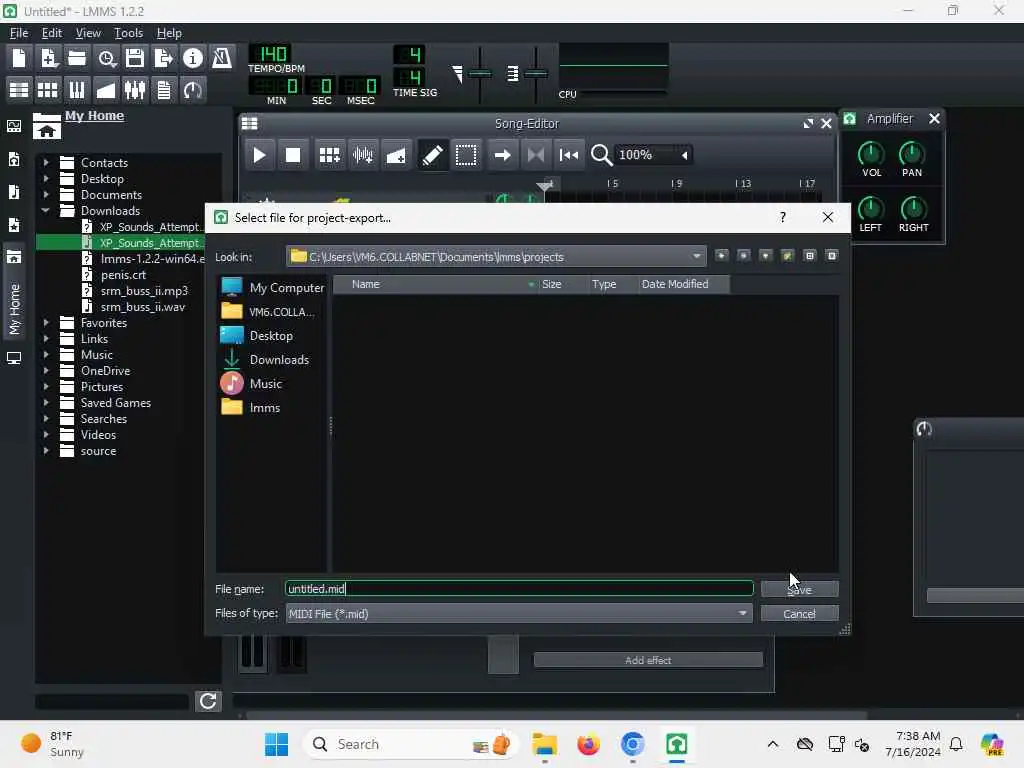Click the save project floppy icon

(135, 59)
